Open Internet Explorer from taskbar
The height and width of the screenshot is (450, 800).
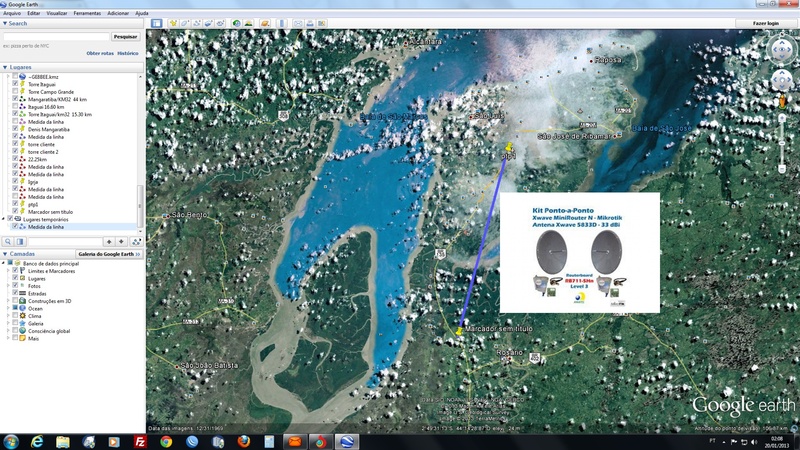[37, 442]
